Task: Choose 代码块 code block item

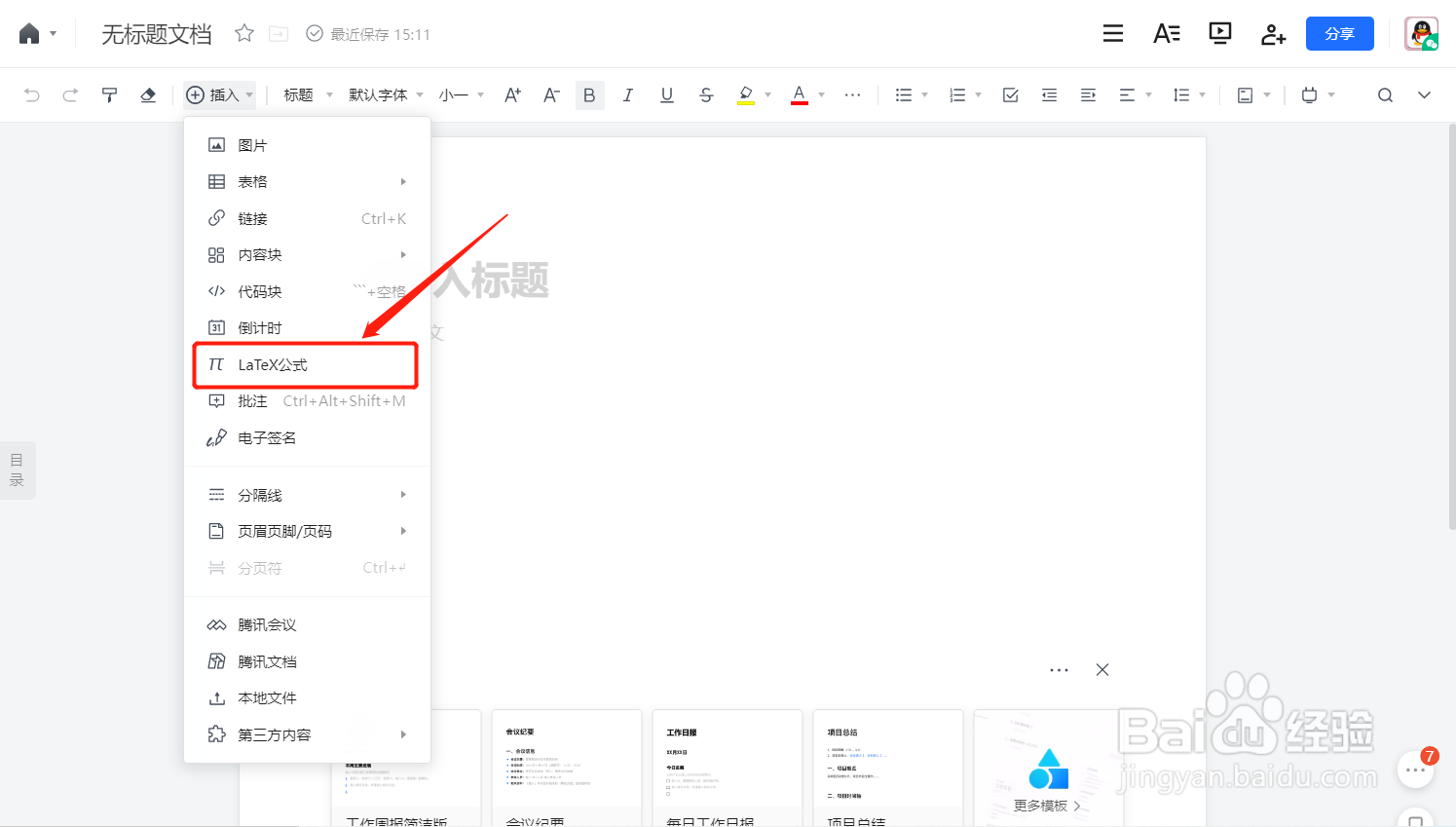Action: [x=307, y=291]
